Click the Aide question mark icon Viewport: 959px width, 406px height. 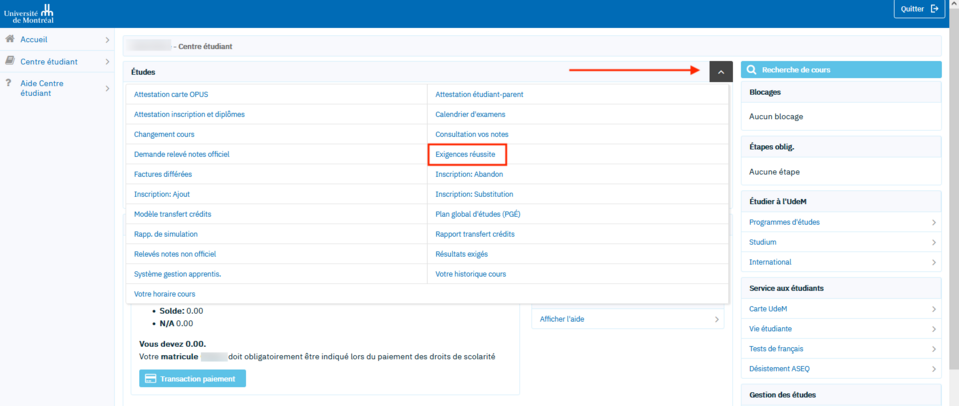pyautogui.click(x=9, y=83)
